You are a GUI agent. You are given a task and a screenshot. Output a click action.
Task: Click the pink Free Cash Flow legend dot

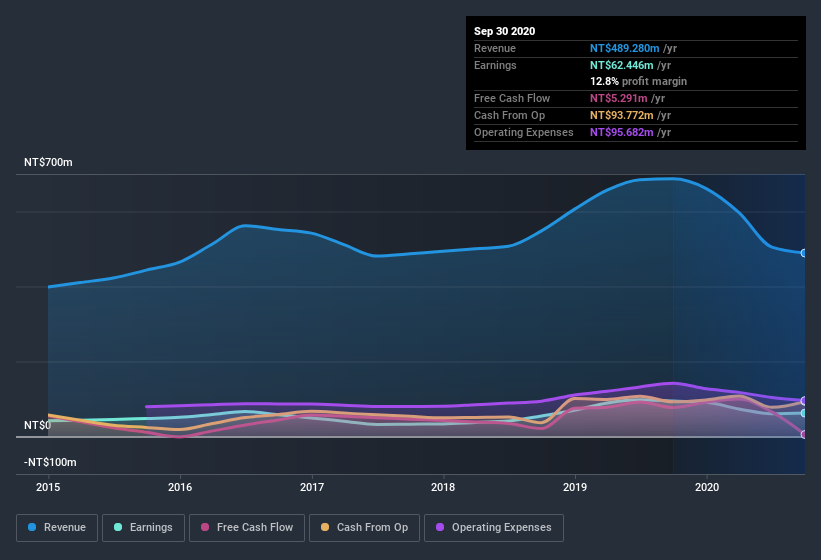click(205, 527)
